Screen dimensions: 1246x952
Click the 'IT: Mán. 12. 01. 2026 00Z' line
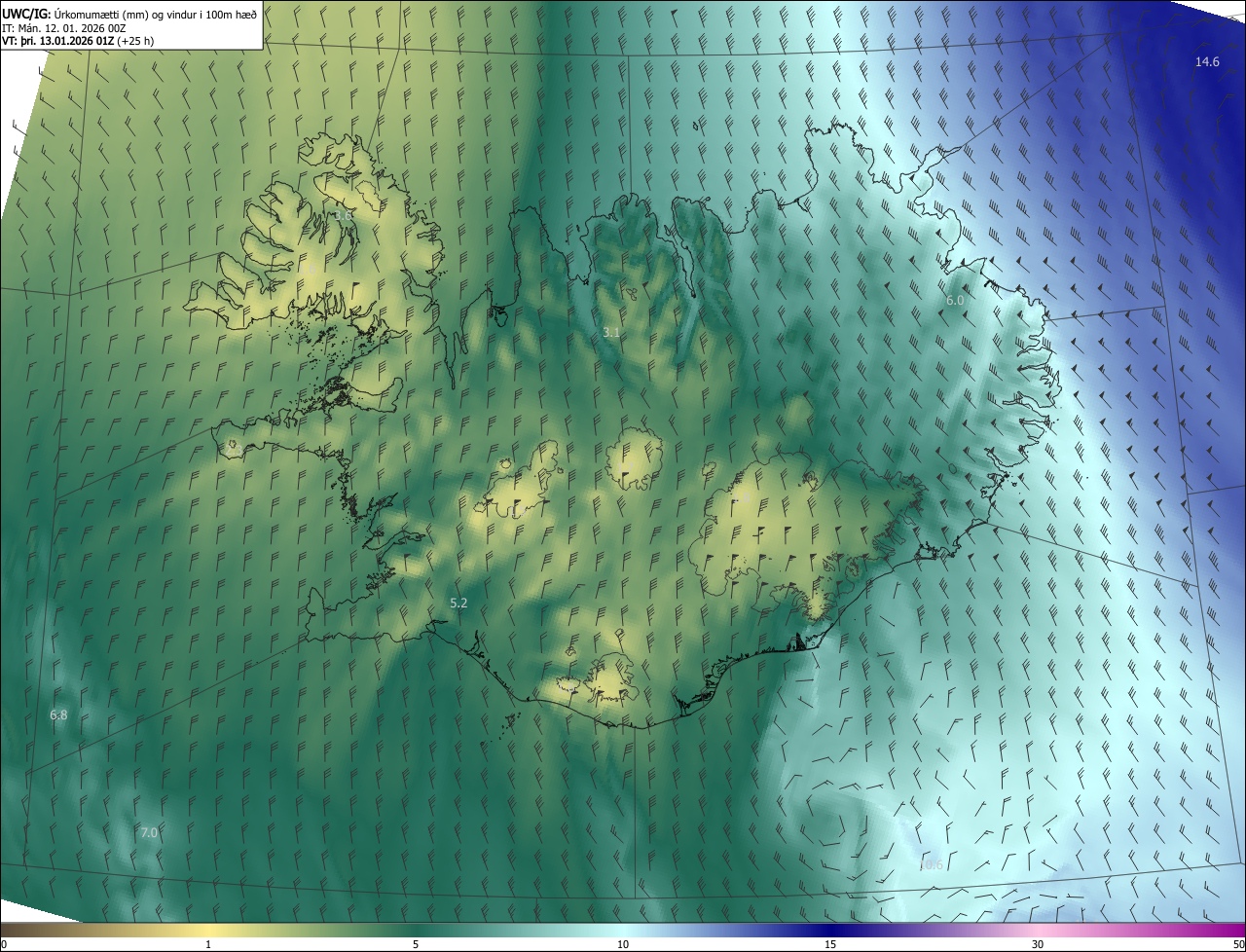click(x=63, y=28)
